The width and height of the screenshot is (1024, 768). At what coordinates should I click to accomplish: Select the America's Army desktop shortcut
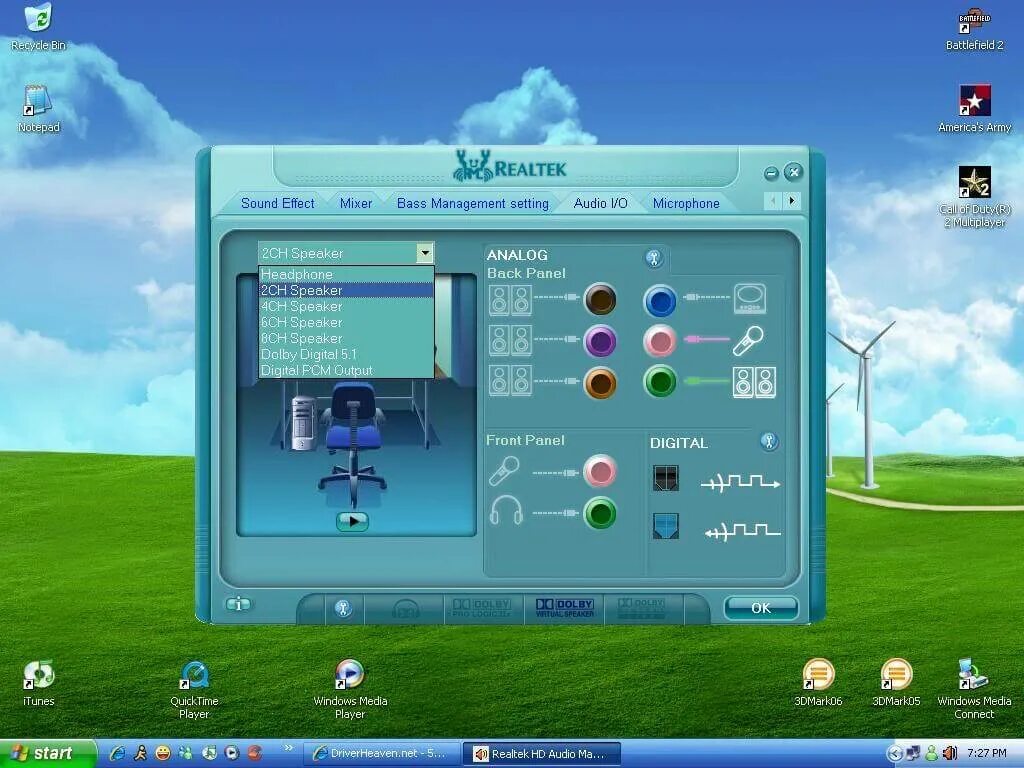[x=974, y=109]
